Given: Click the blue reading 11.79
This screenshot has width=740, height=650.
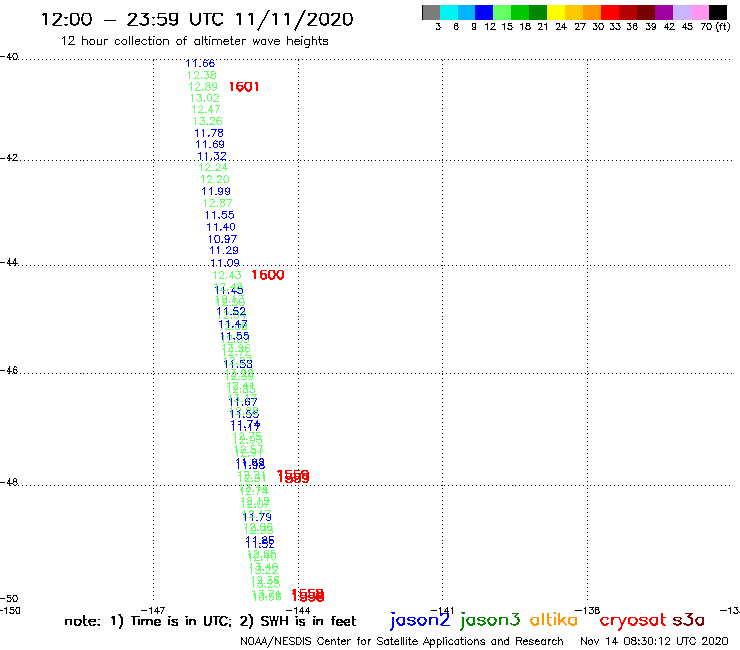Looking at the screenshot, I should pyautogui.click(x=257, y=517).
